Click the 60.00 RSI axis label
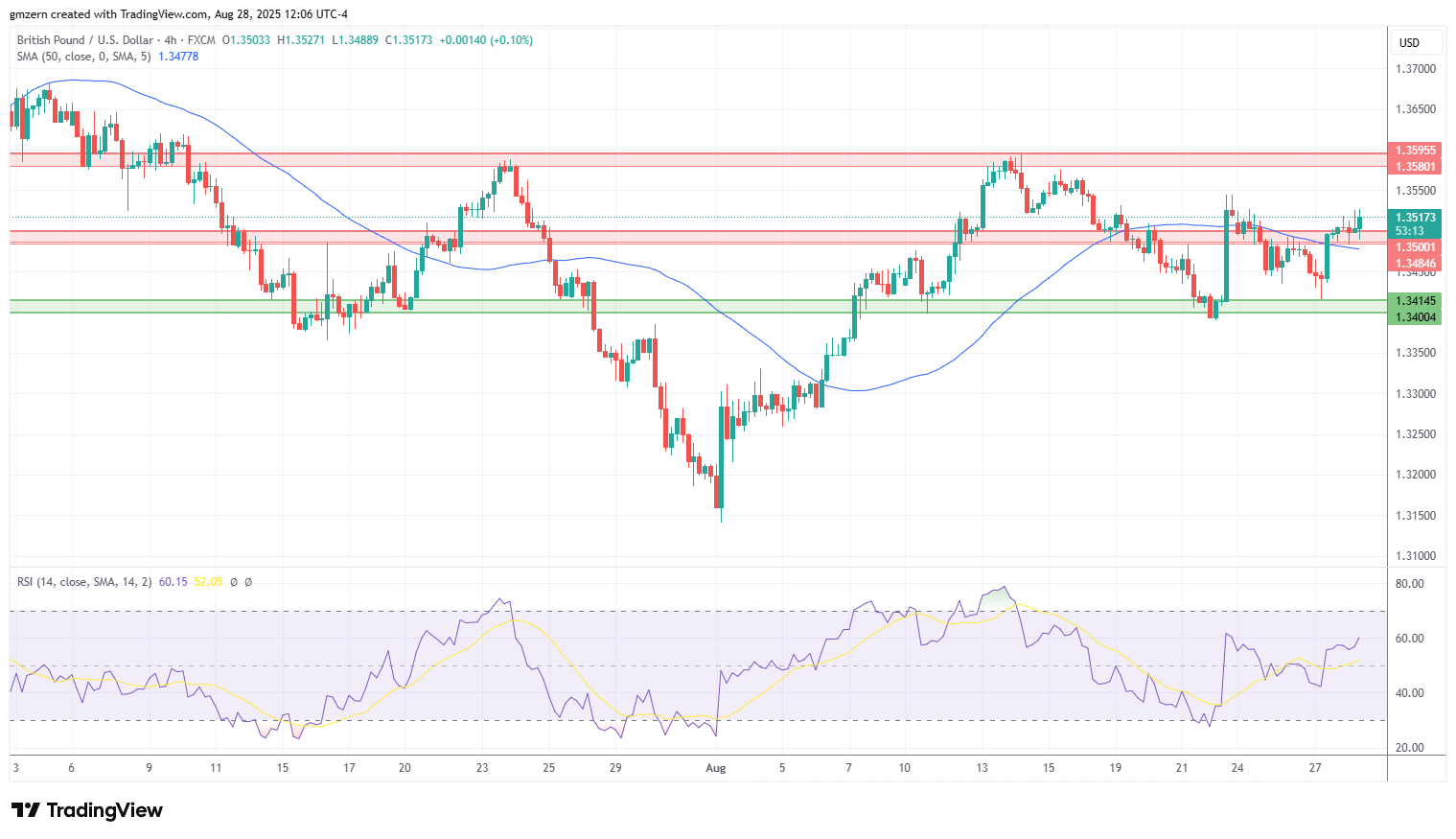 pos(1410,639)
